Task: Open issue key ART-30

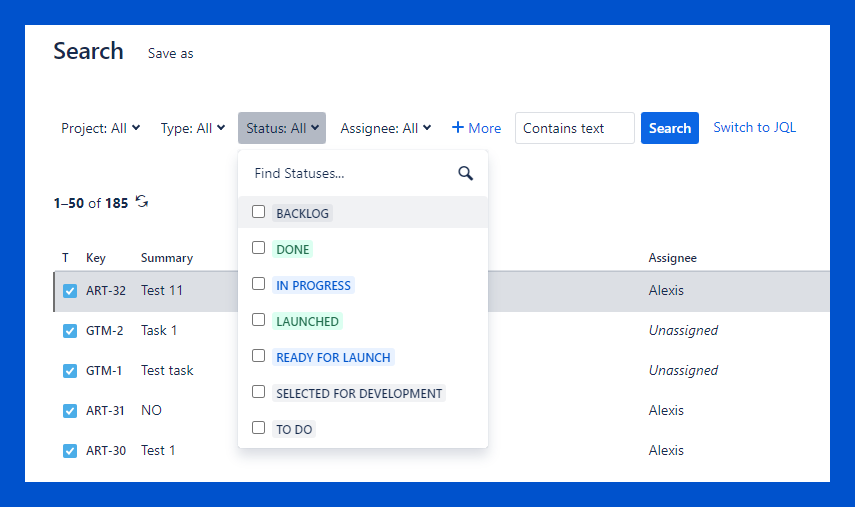Action: click(x=106, y=451)
